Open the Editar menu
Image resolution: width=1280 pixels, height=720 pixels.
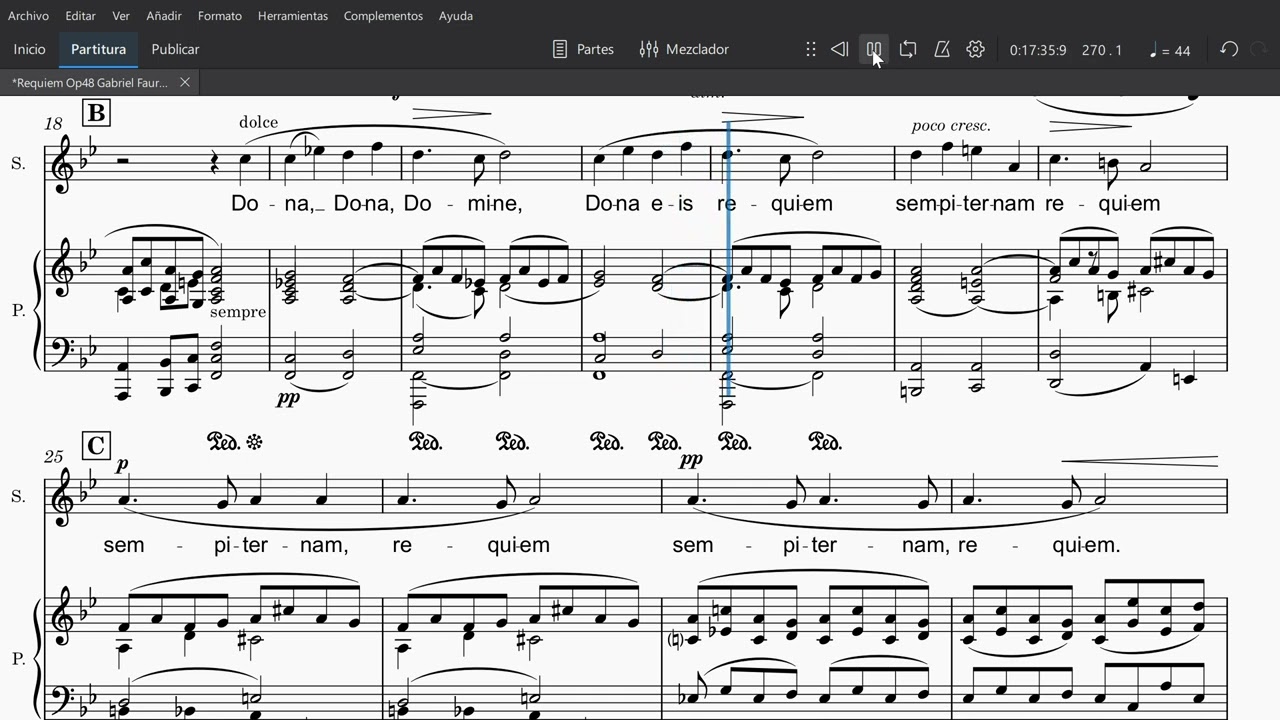[x=81, y=16]
